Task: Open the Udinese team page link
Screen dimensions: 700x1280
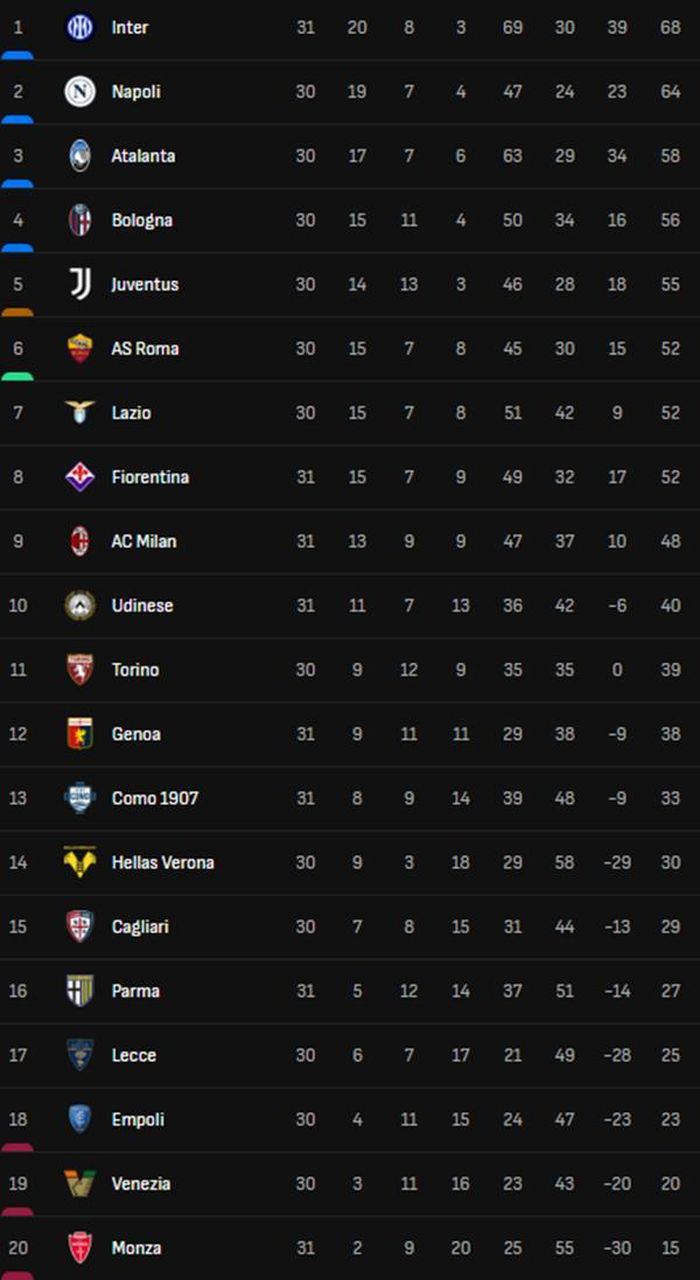Action: pyautogui.click(x=142, y=605)
